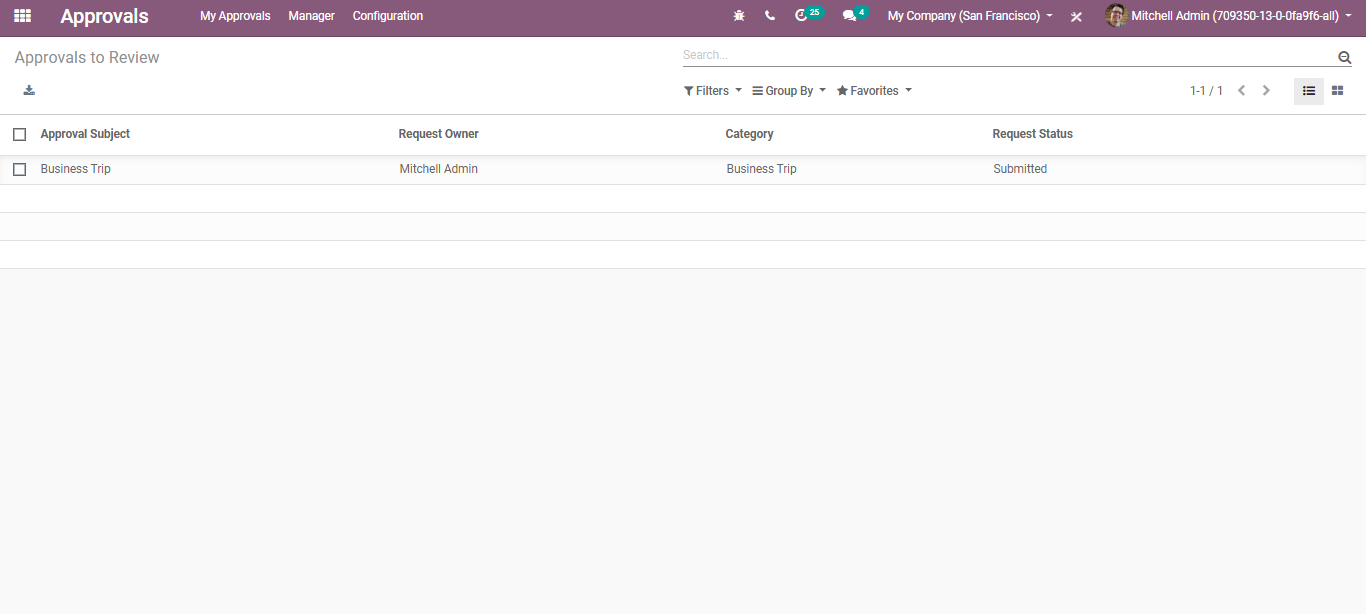The image size is (1366, 614).
Task: Go to previous page arrow
Action: (x=1241, y=91)
